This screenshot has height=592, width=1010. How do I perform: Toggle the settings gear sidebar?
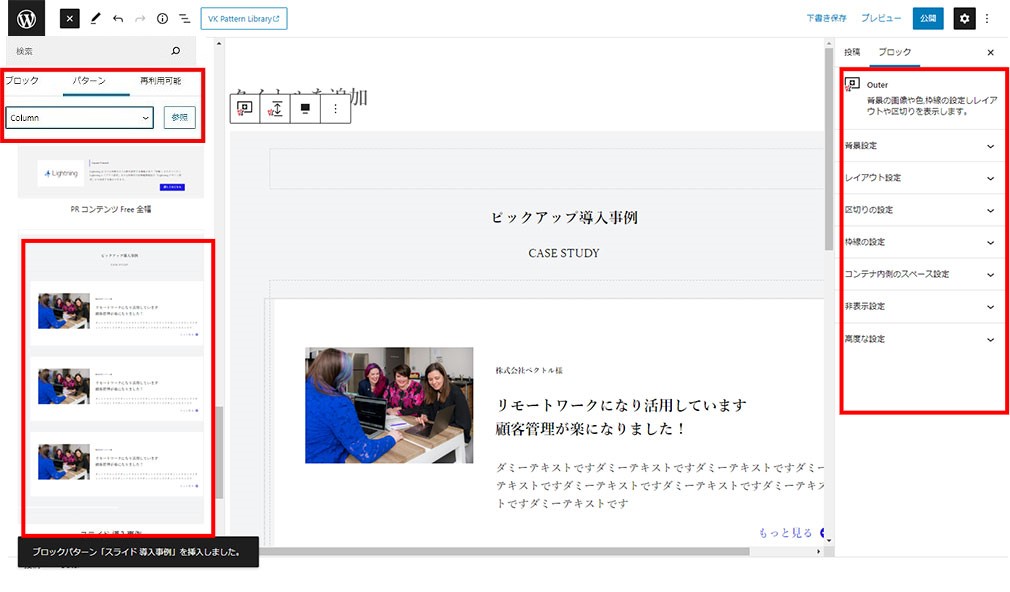click(963, 18)
